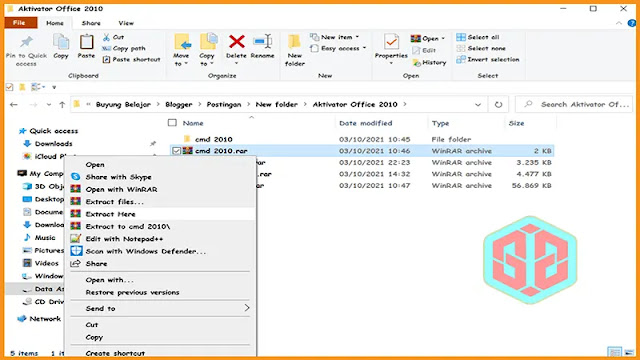Switch to the View tab

click(126, 23)
